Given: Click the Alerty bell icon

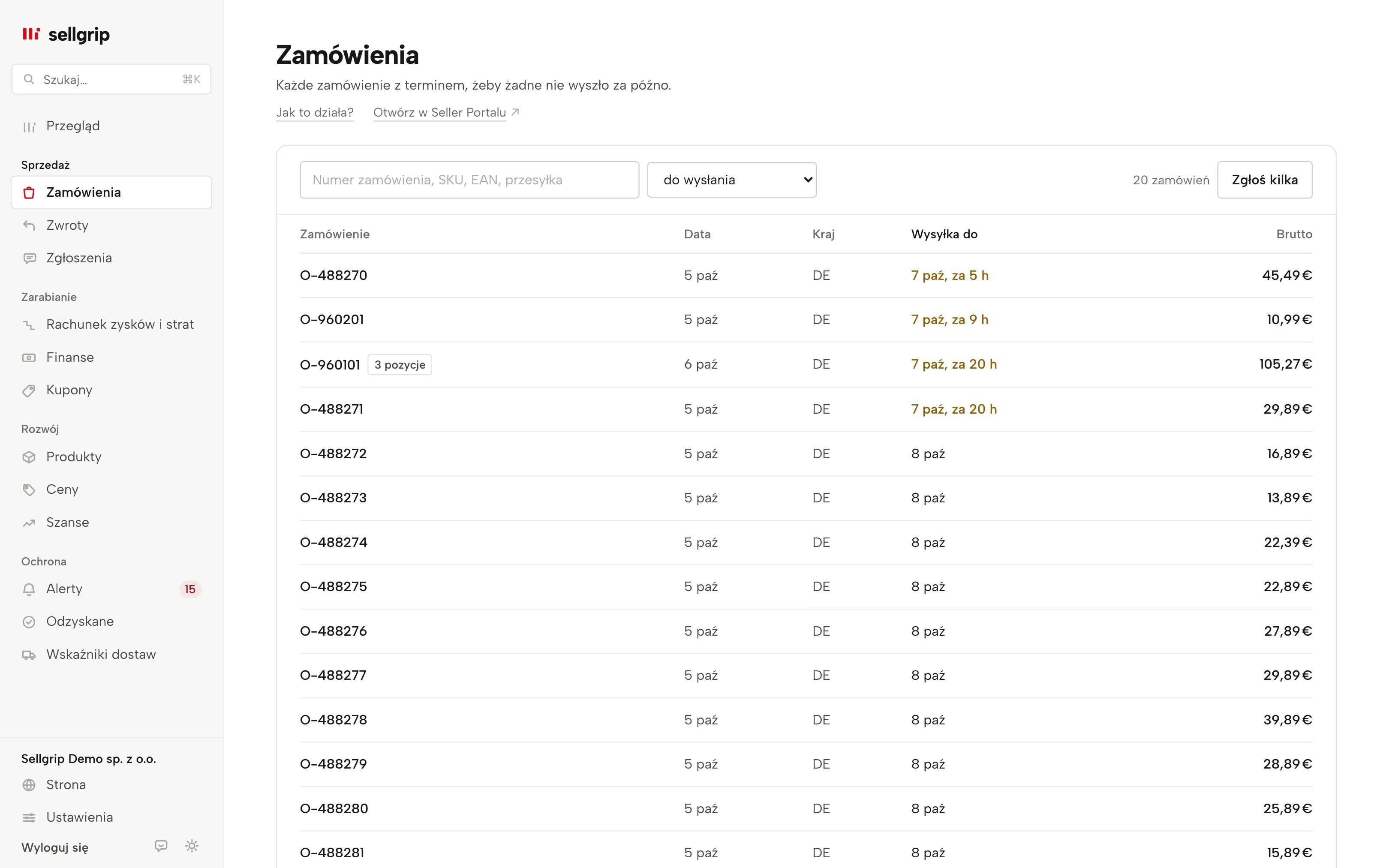Looking at the screenshot, I should coord(29,589).
